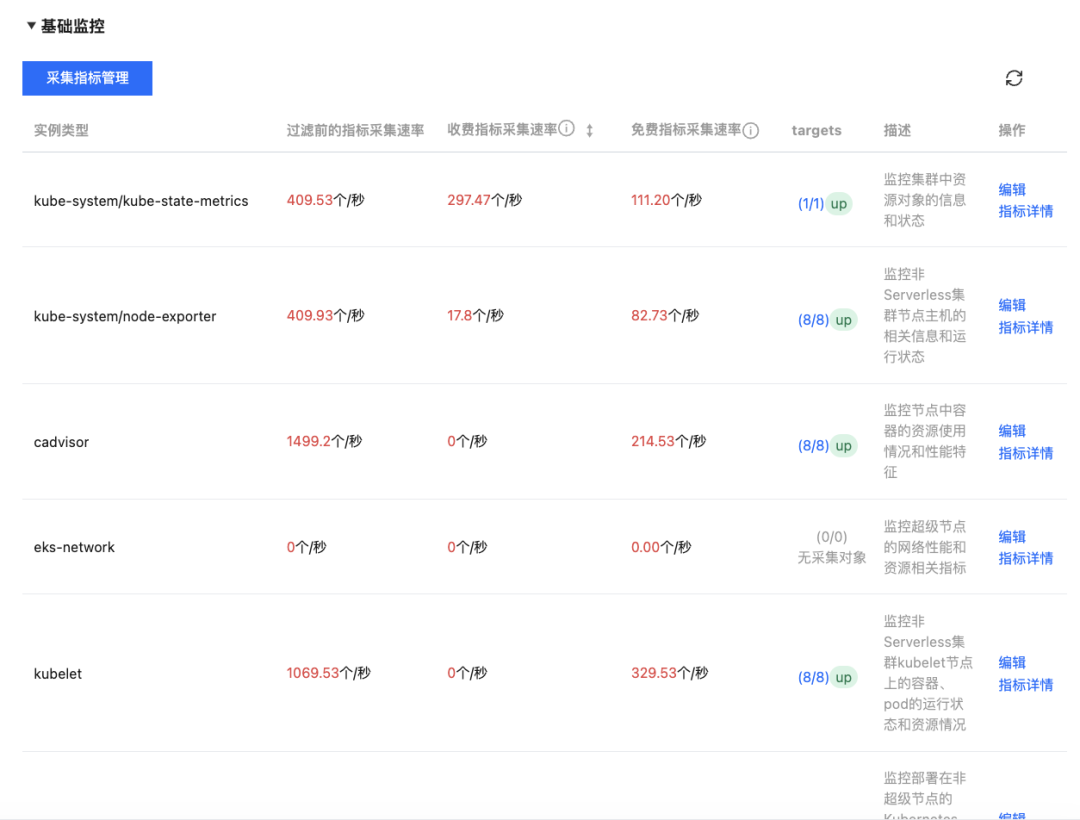Viewport: 1080px width, 820px height.
Task: Click the 214.53个/秒 cadvisor free rate
Action: pos(668,441)
